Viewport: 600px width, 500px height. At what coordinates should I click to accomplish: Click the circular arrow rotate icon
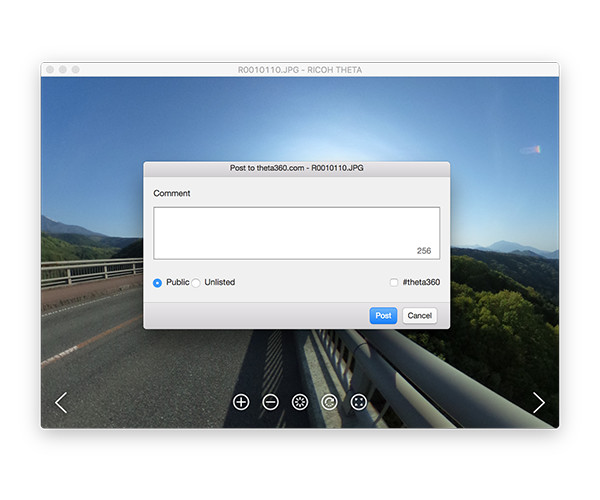(x=329, y=402)
